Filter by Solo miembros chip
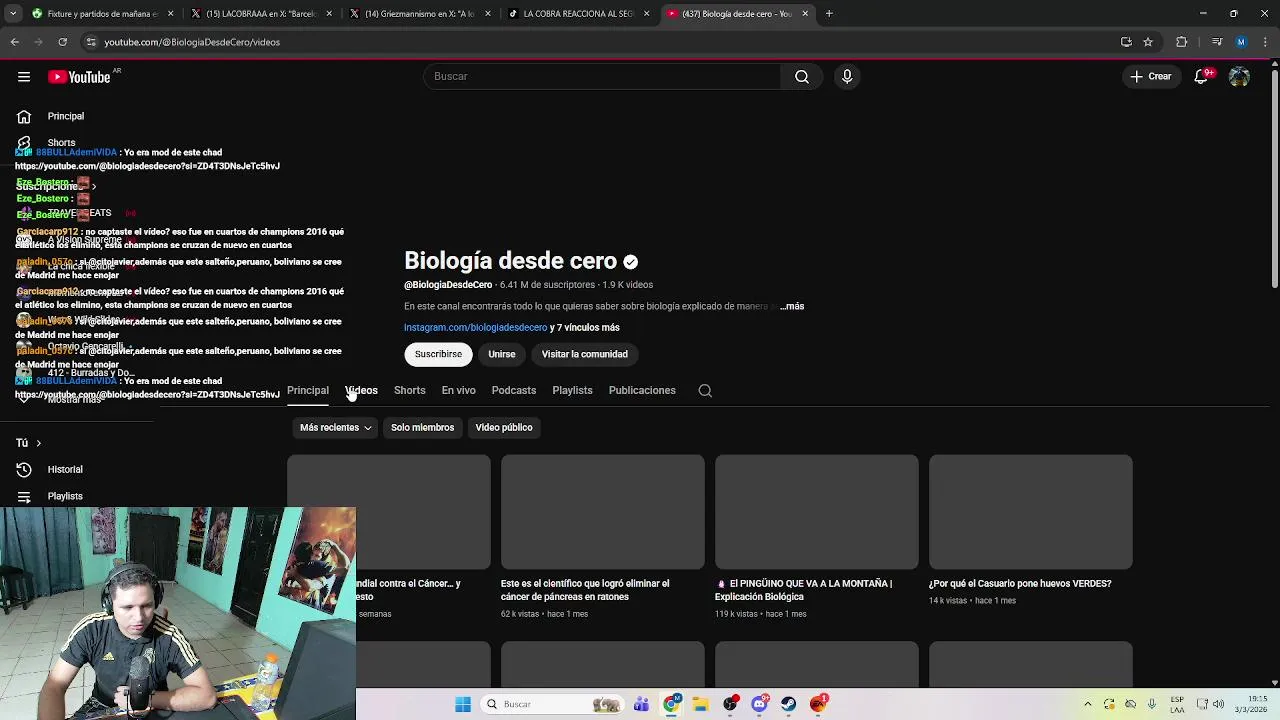The image size is (1280, 720). click(x=422, y=427)
